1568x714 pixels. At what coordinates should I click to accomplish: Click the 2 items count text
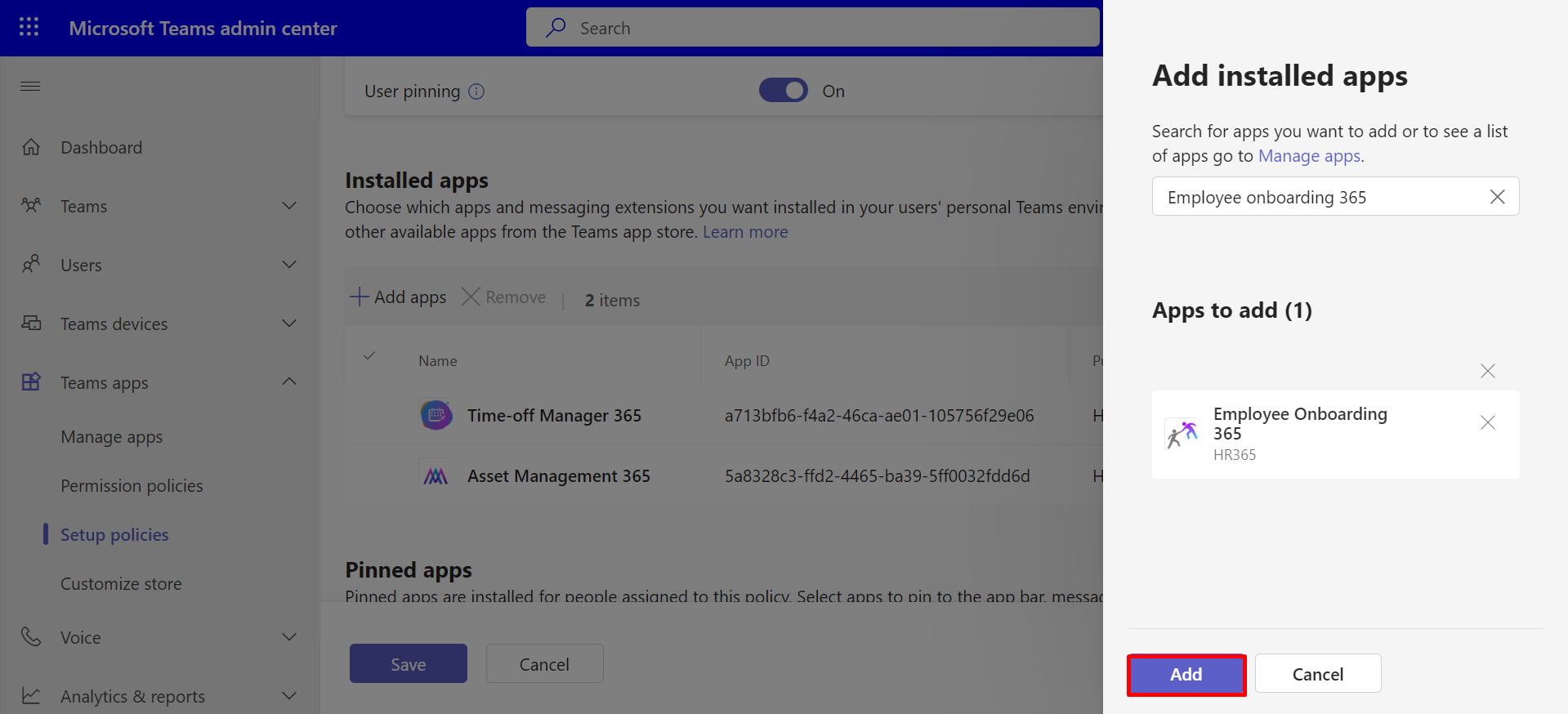pos(612,301)
